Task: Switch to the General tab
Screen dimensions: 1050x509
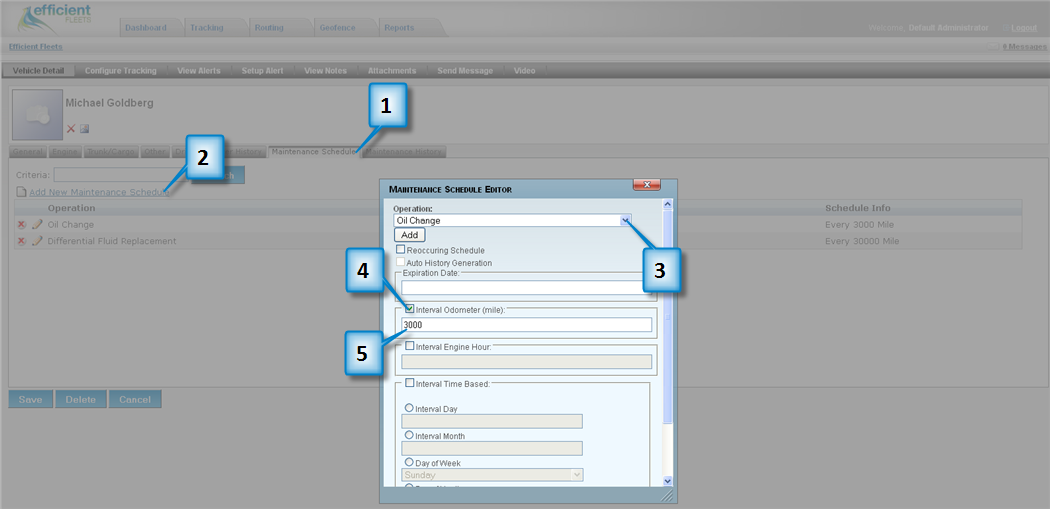Action: pos(28,152)
